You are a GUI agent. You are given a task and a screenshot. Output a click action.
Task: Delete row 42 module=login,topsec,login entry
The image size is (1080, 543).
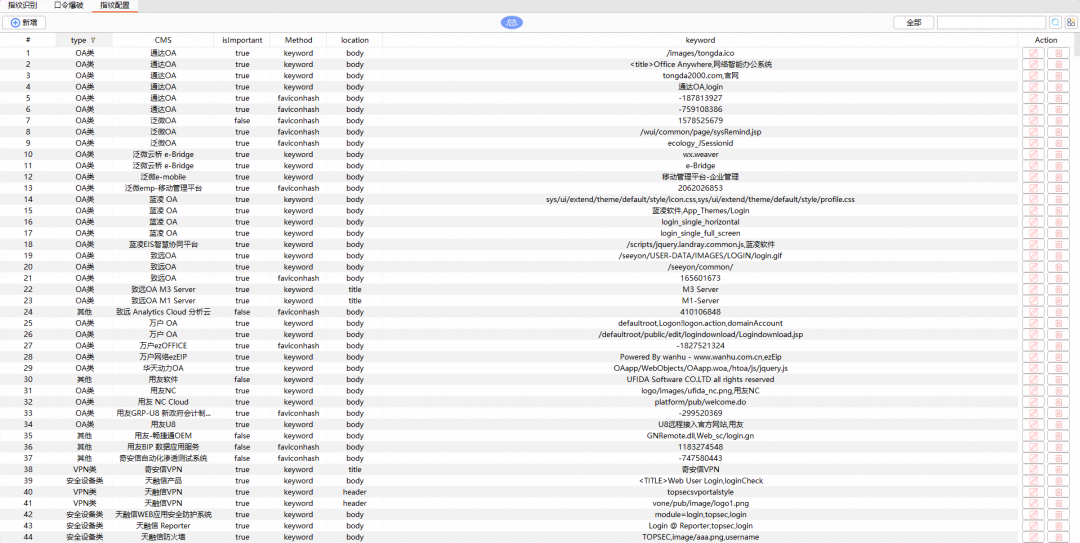point(1059,515)
